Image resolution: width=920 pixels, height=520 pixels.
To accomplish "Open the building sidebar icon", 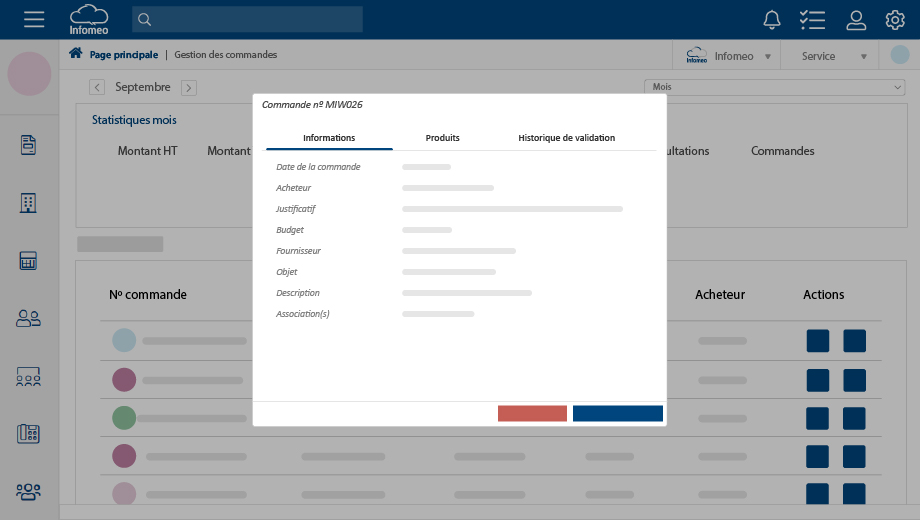I will (x=28, y=203).
